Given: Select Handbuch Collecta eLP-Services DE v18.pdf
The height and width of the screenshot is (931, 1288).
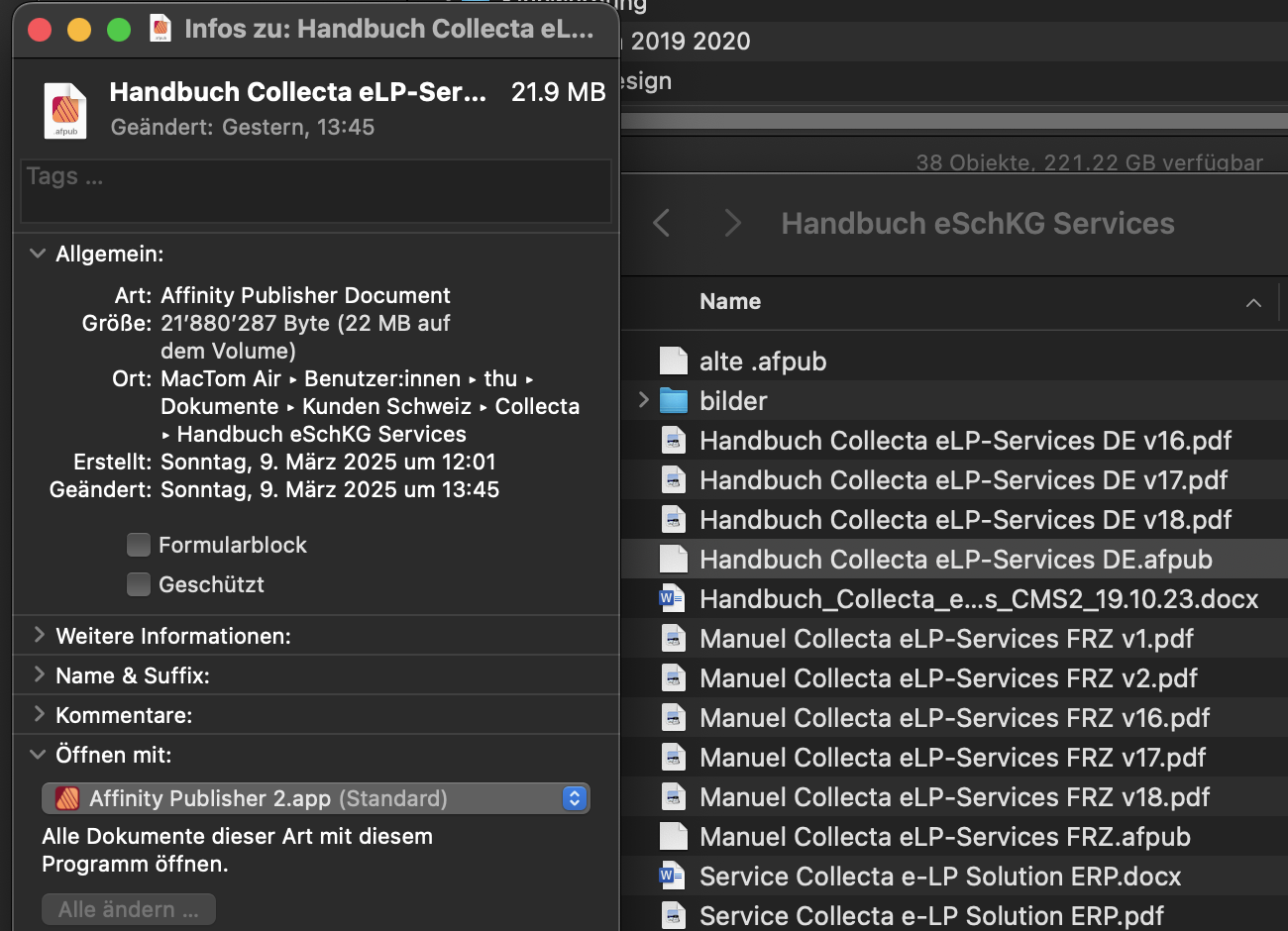Looking at the screenshot, I should click(x=965, y=520).
